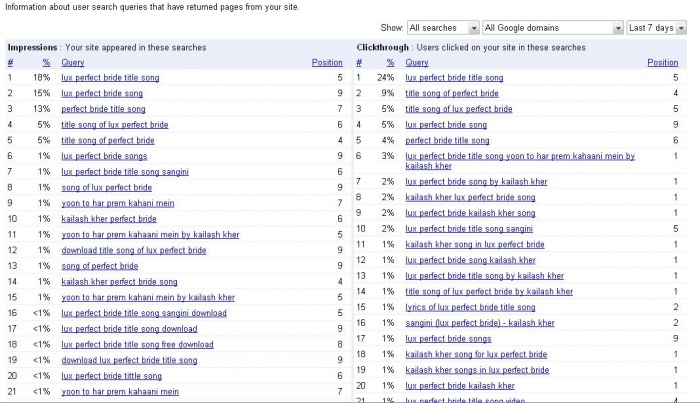The width and height of the screenshot is (700, 403).
Task: Sort Impressions by the % column header
Action: 46,62
